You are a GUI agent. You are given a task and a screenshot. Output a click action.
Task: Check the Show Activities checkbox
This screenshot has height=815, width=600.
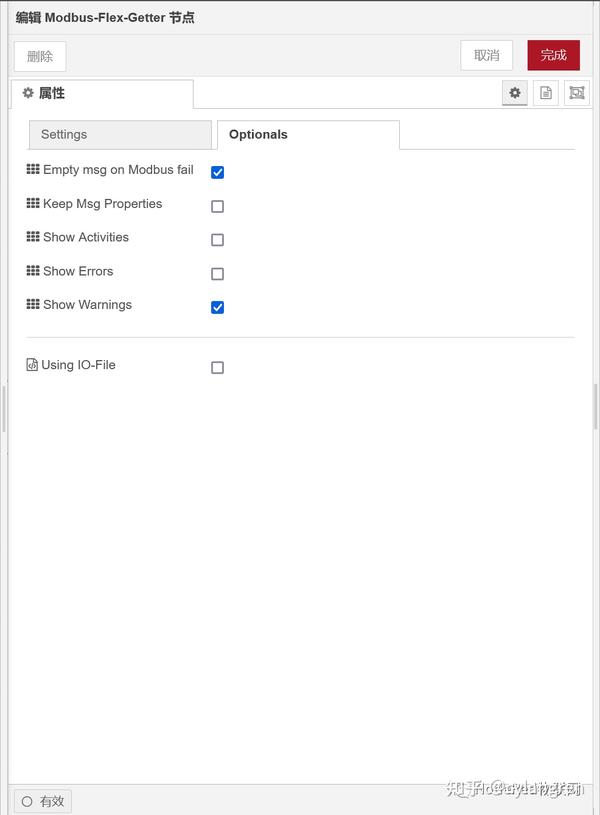pos(217,239)
